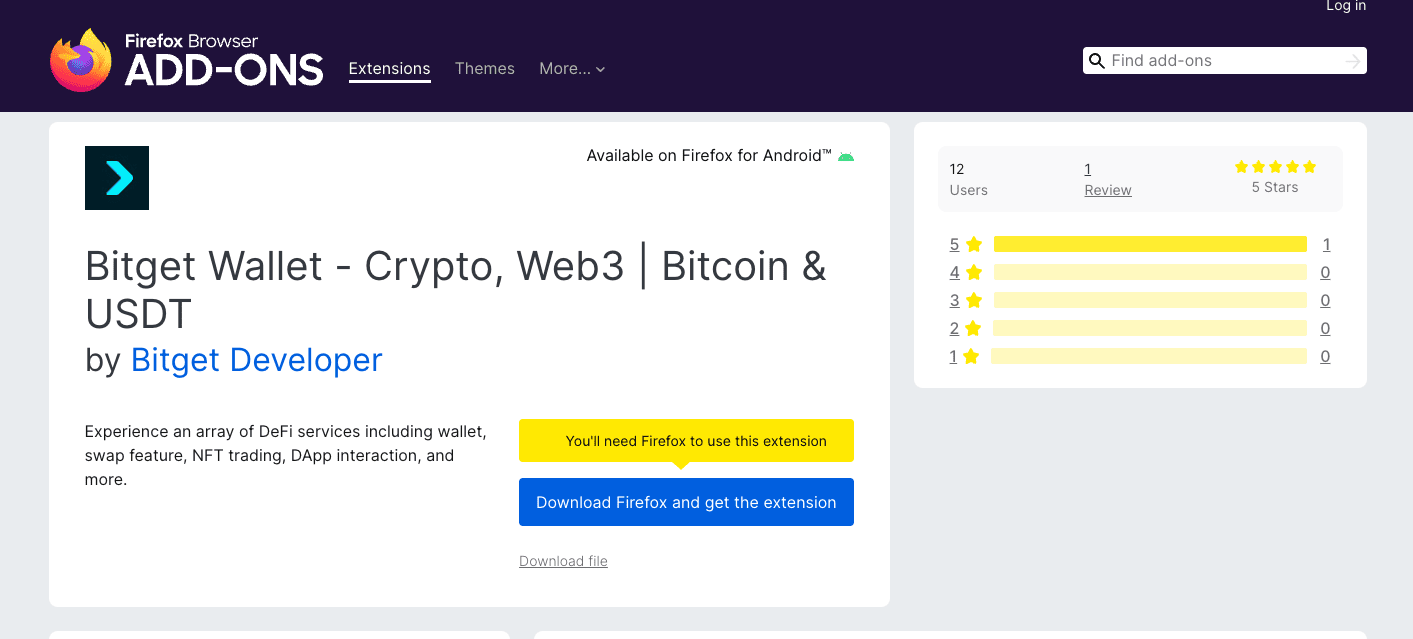Click the search submit arrow icon

(x=1353, y=61)
